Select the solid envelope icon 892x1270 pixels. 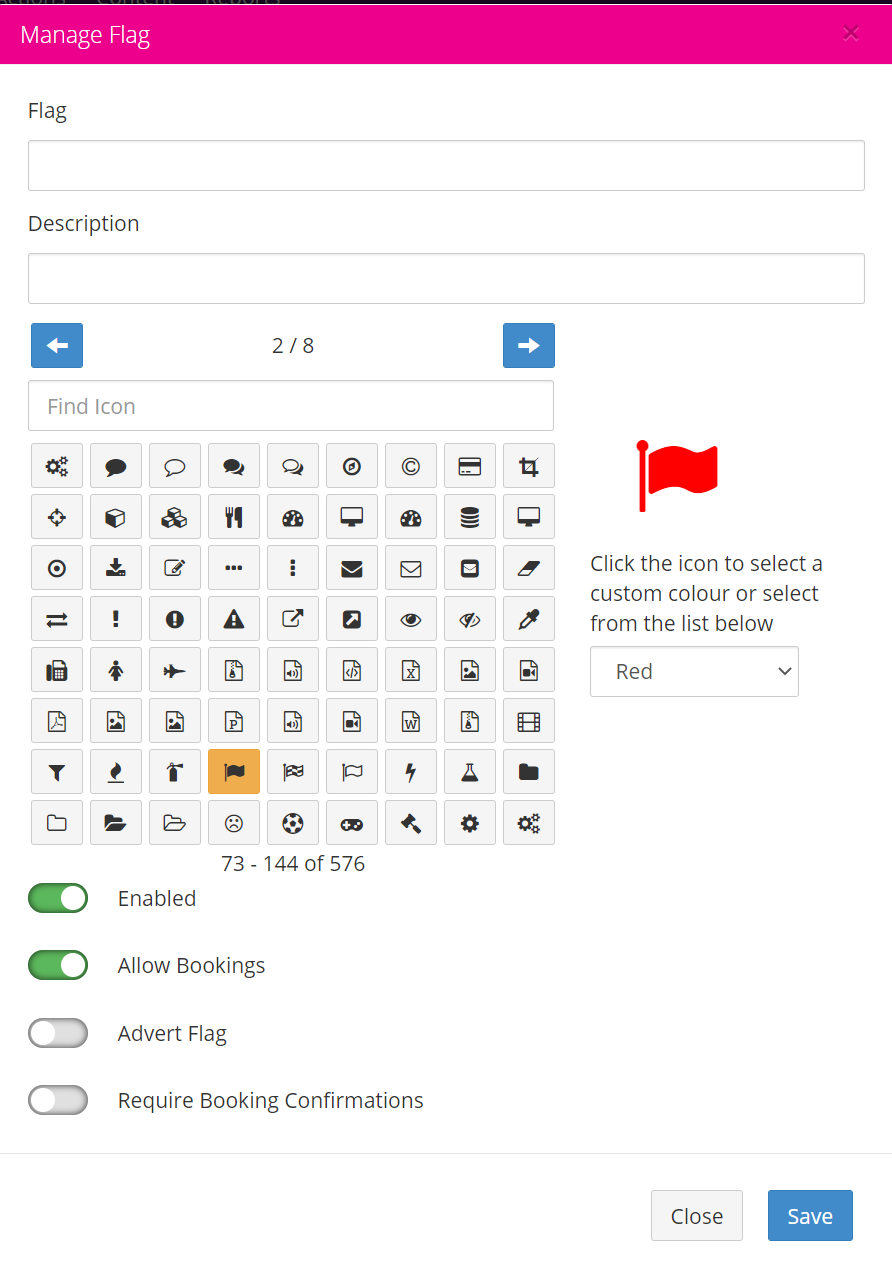pyautogui.click(x=352, y=568)
